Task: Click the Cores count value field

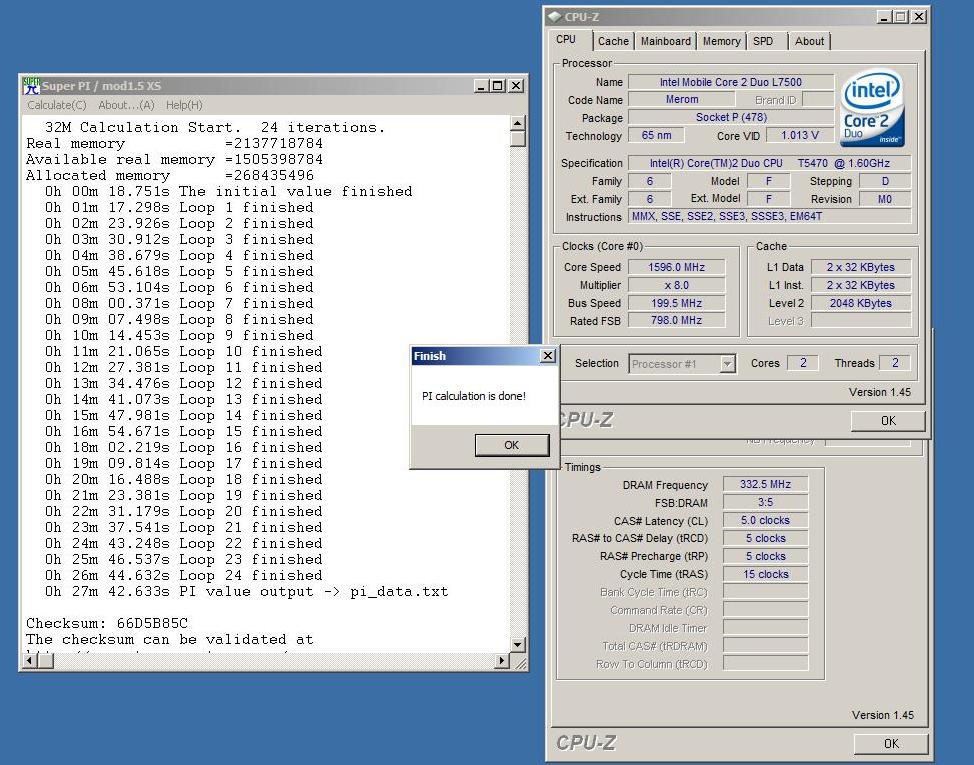Action: [803, 363]
